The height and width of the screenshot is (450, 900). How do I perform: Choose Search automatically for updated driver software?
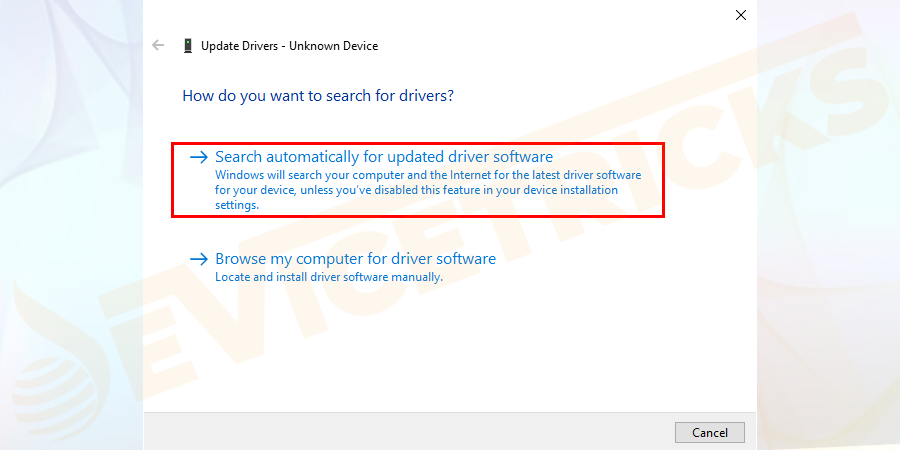pyautogui.click(x=418, y=180)
